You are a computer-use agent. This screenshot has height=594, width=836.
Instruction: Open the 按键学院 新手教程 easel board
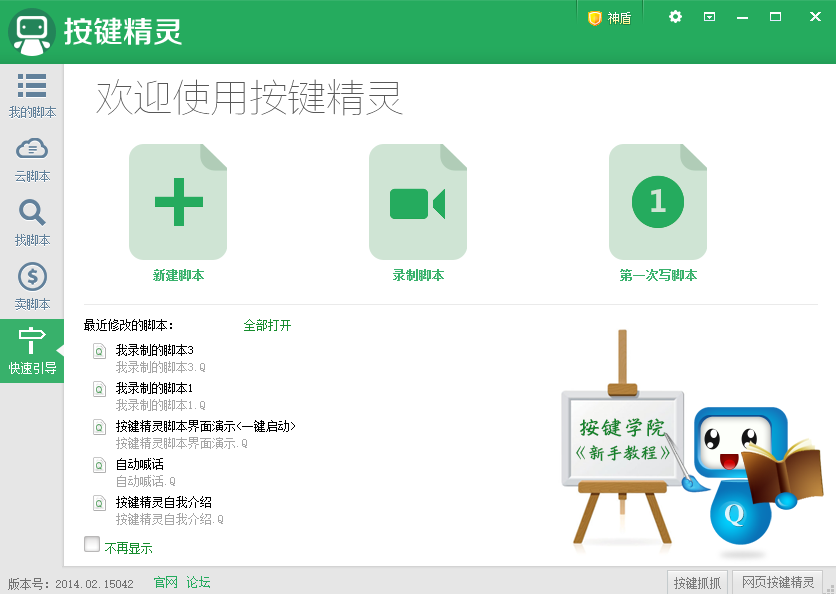[x=622, y=438]
